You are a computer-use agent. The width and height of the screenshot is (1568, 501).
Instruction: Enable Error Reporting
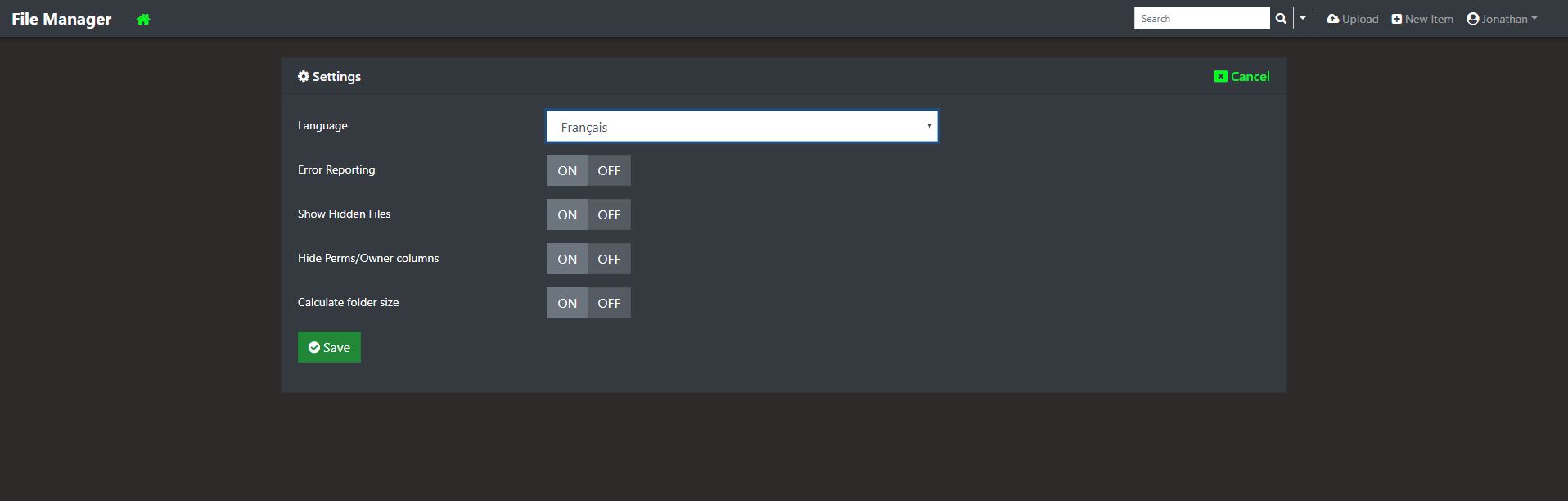pos(566,170)
